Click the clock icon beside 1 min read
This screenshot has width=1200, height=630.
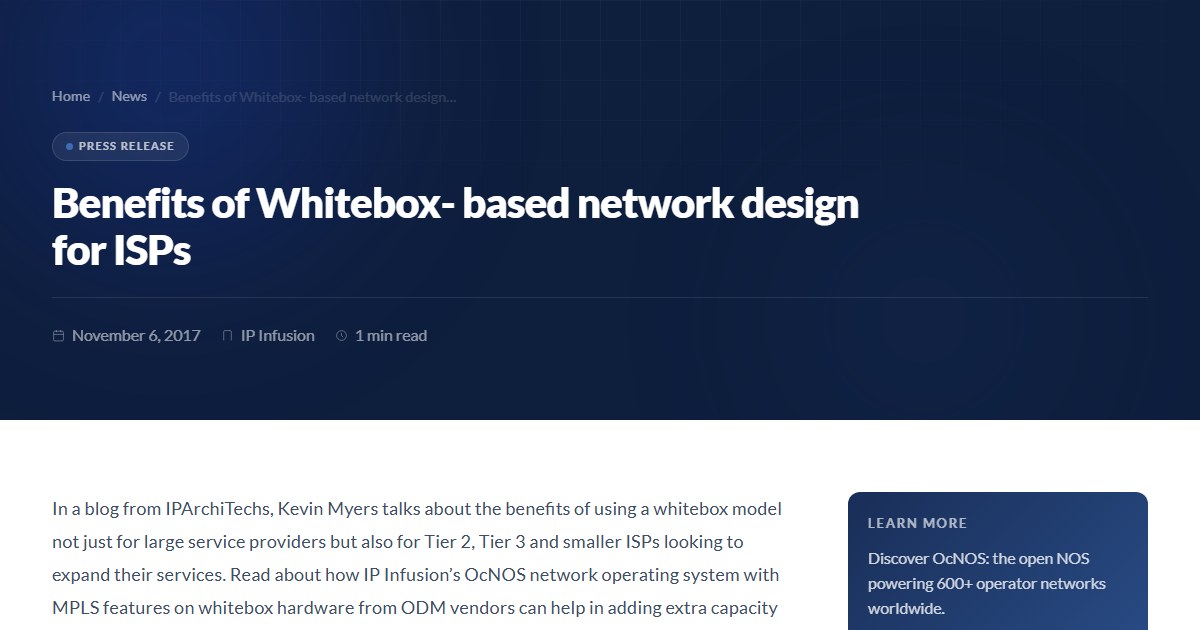[341, 336]
